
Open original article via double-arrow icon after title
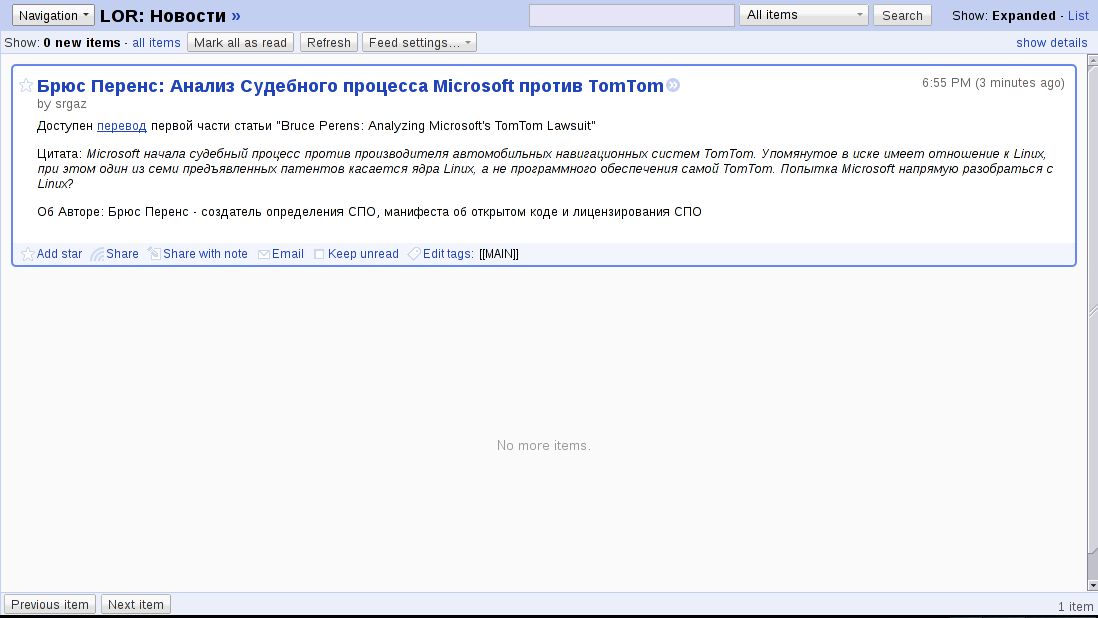tap(673, 85)
